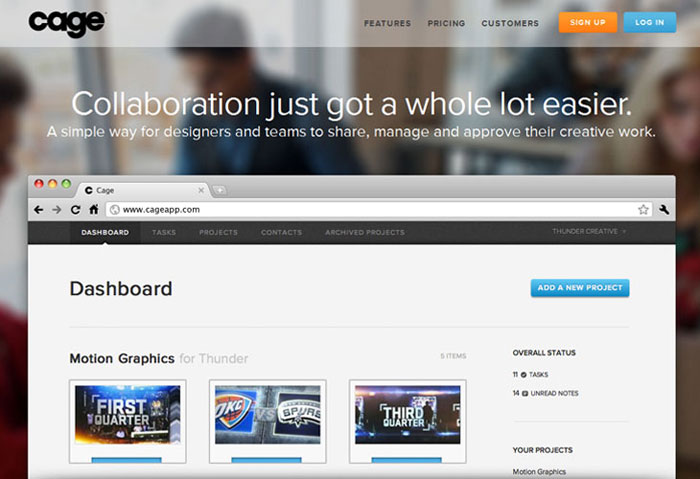The width and height of the screenshot is (700, 479).
Task: Click the browser forward arrow
Action: [x=57, y=210]
